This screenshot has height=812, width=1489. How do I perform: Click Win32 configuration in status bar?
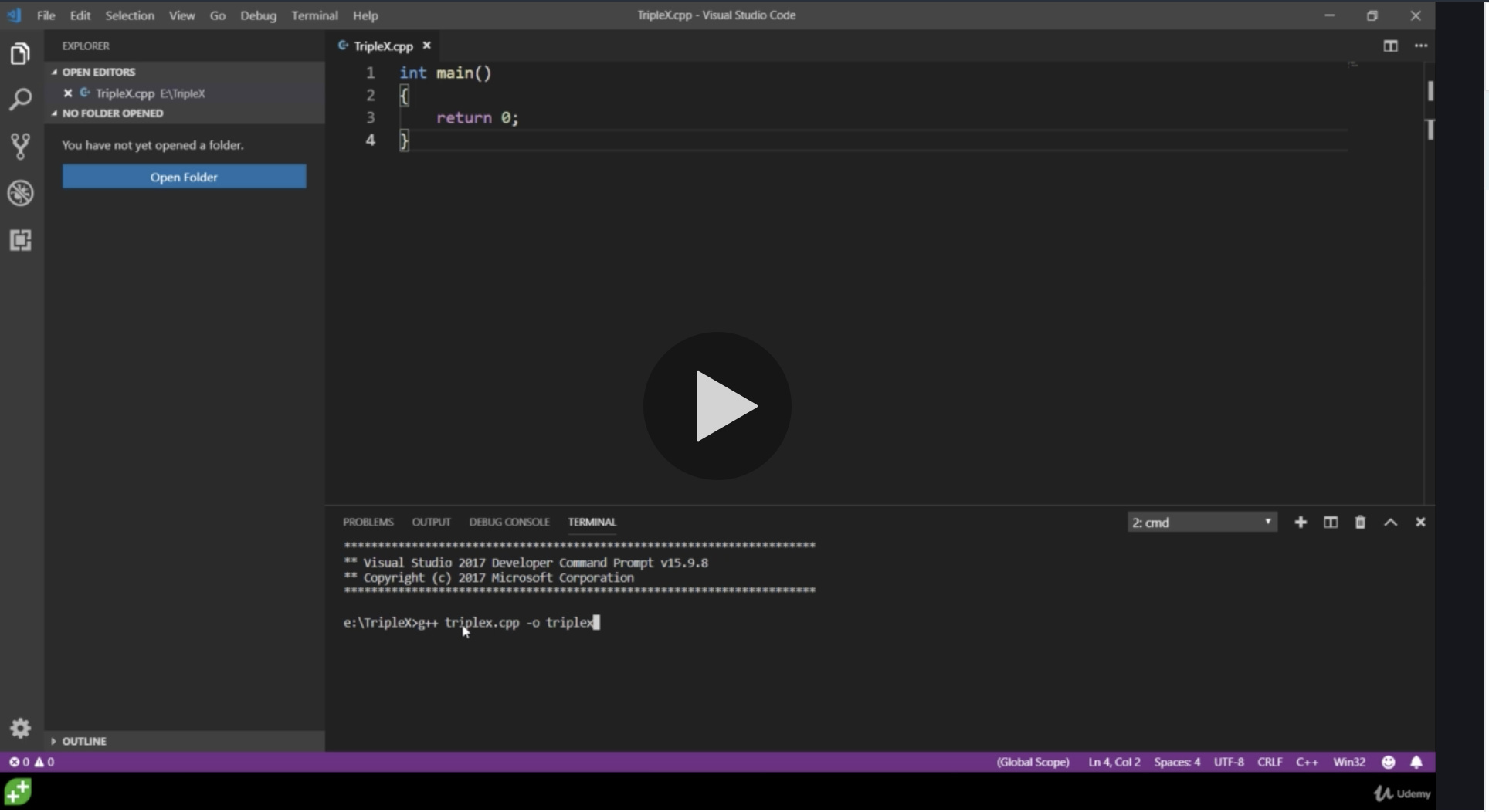tap(1349, 763)
